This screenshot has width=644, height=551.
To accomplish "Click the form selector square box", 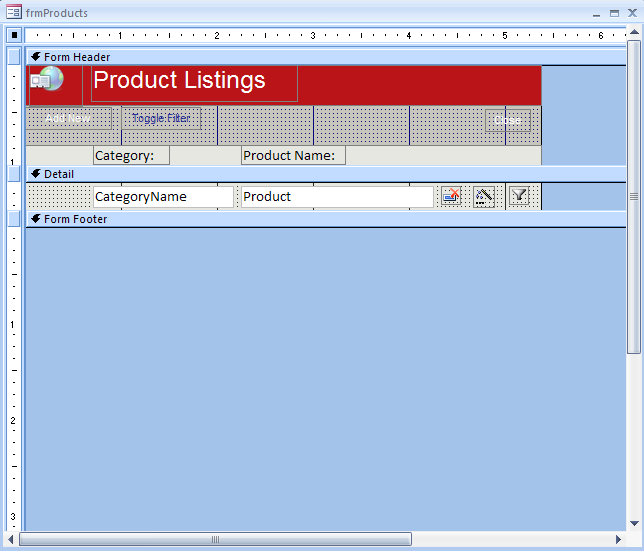I will point(14,35).
